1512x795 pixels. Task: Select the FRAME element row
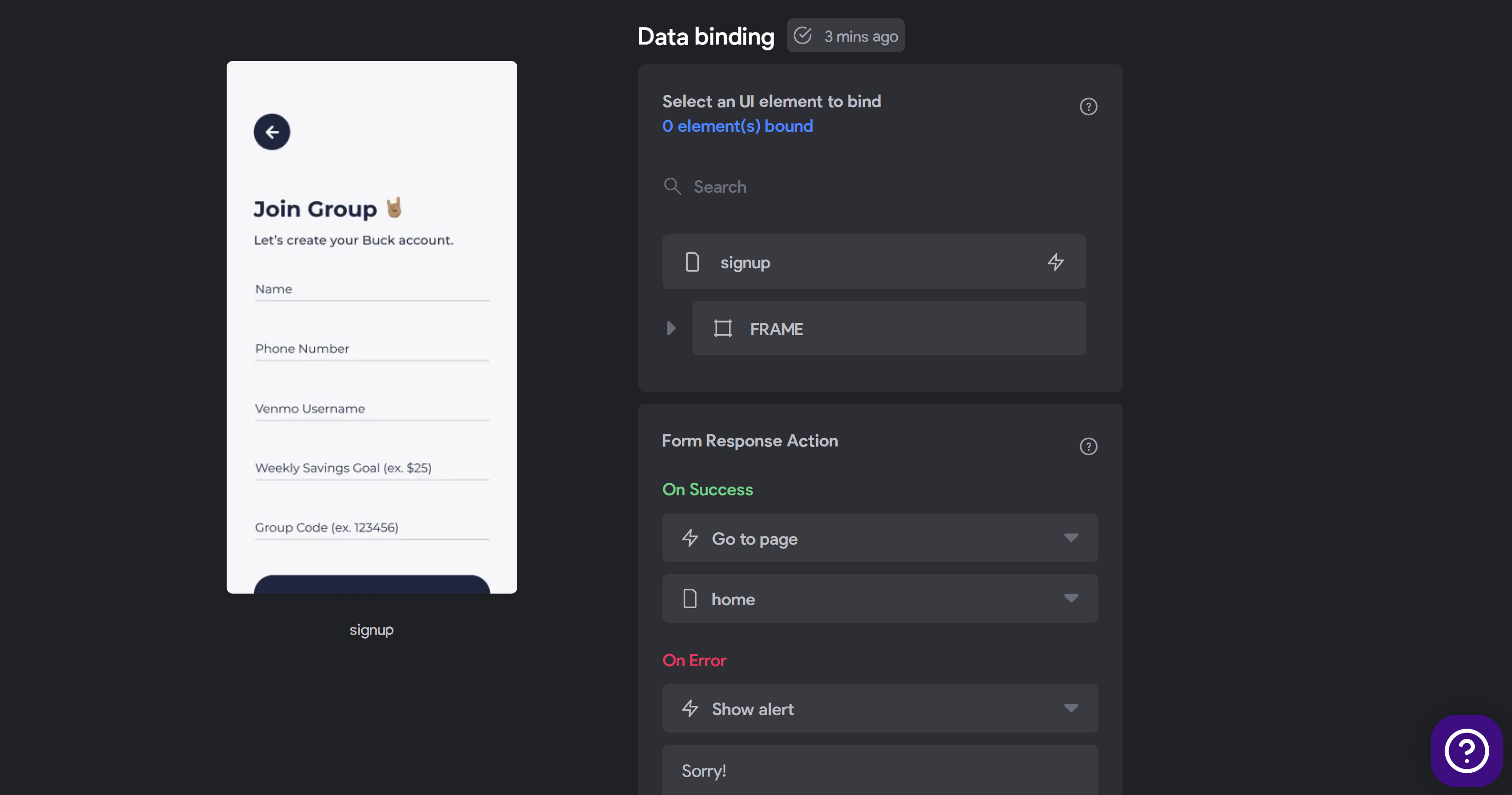tap(889, 329)
